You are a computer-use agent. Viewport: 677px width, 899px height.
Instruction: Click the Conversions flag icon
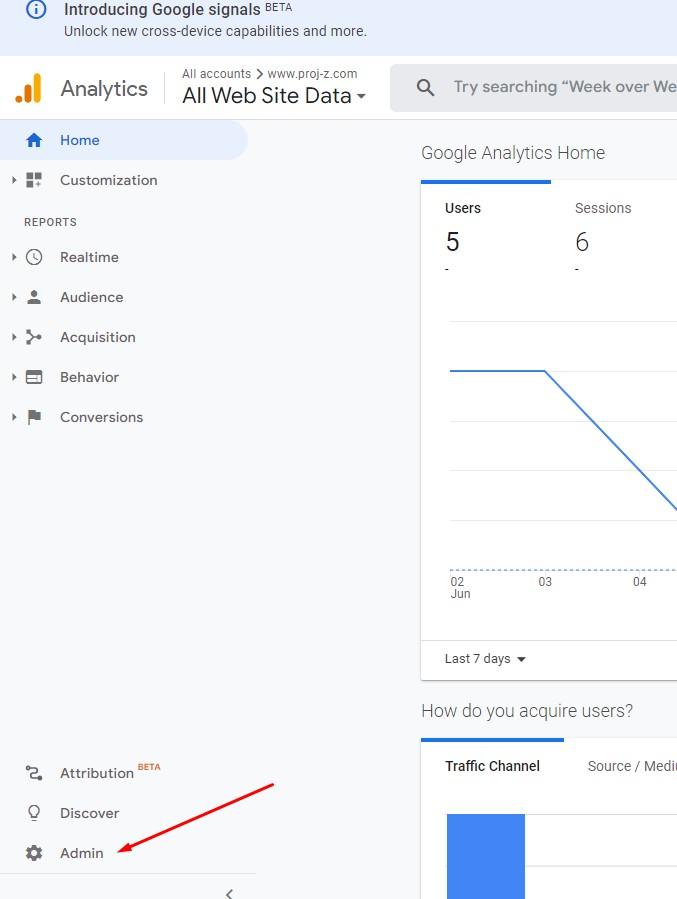point(34,417)
